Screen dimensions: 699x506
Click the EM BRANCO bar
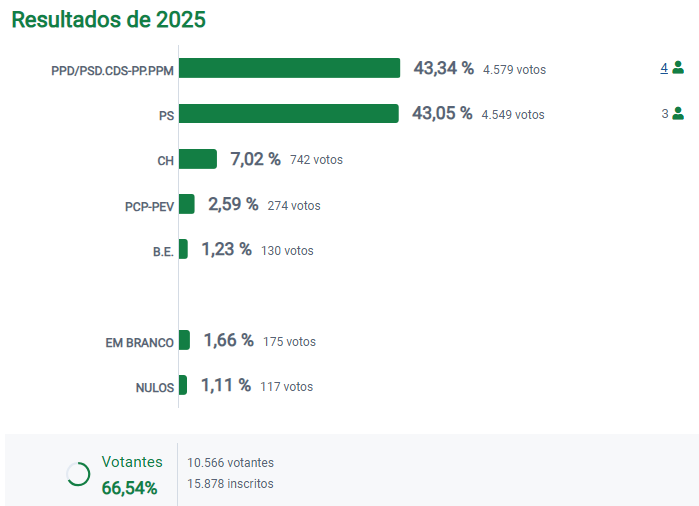coord(184,340)
